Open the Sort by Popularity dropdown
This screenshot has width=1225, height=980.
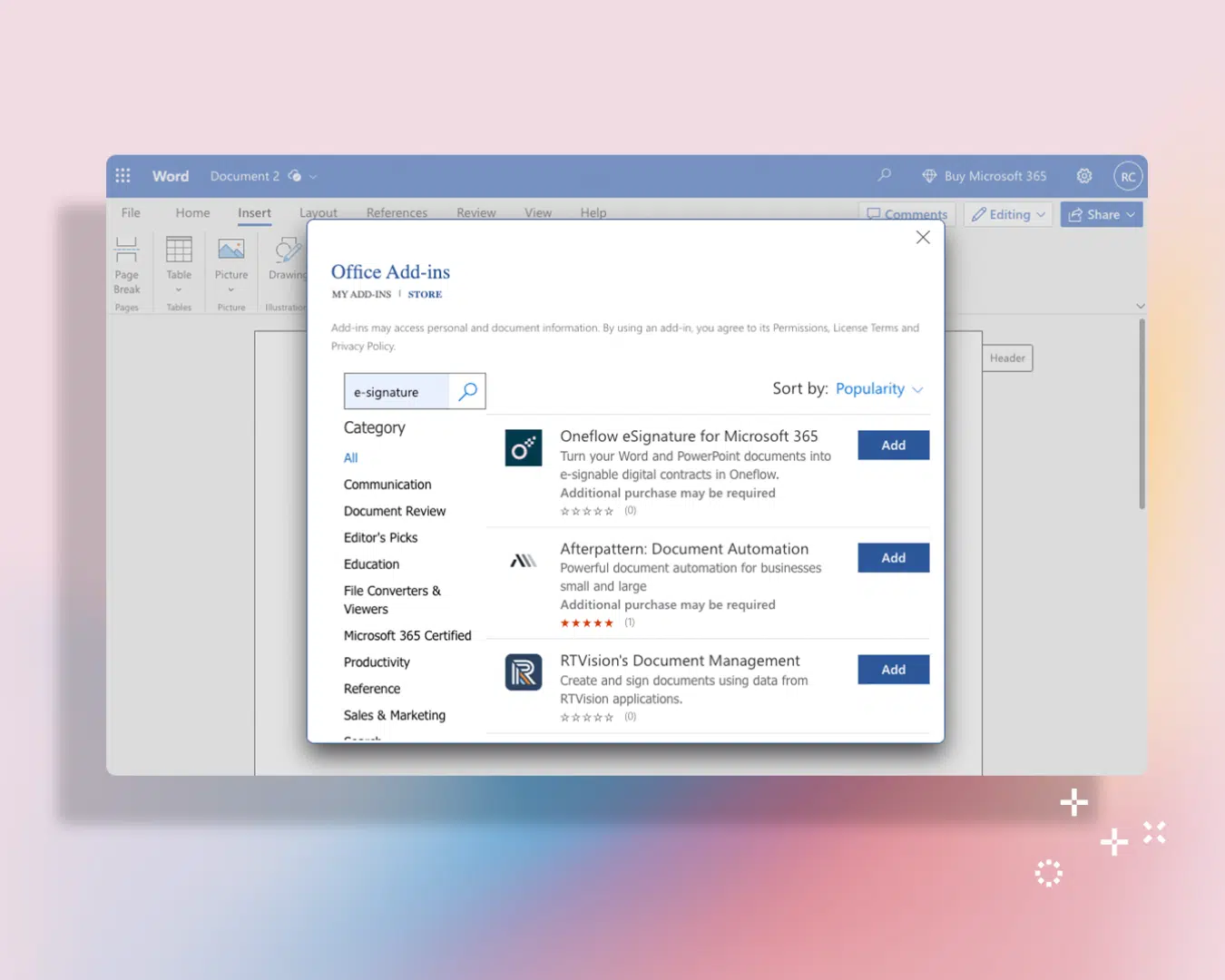(878, 389)
